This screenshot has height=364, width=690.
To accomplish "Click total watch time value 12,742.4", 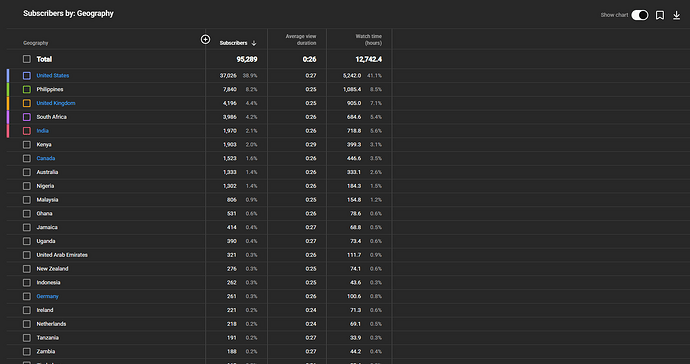I will click(369, 59).
